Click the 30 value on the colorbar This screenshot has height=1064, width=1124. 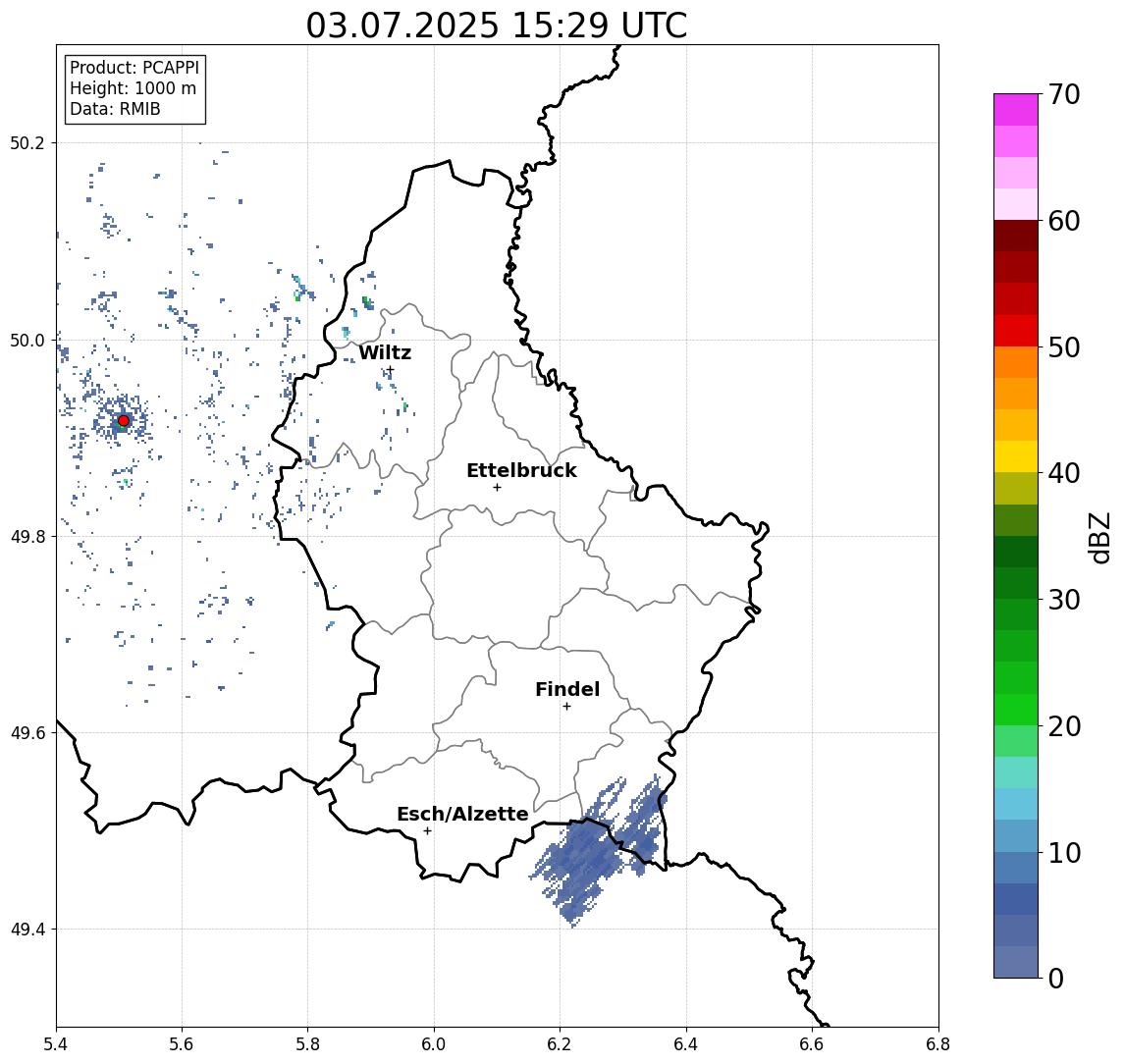(1064, 600)
